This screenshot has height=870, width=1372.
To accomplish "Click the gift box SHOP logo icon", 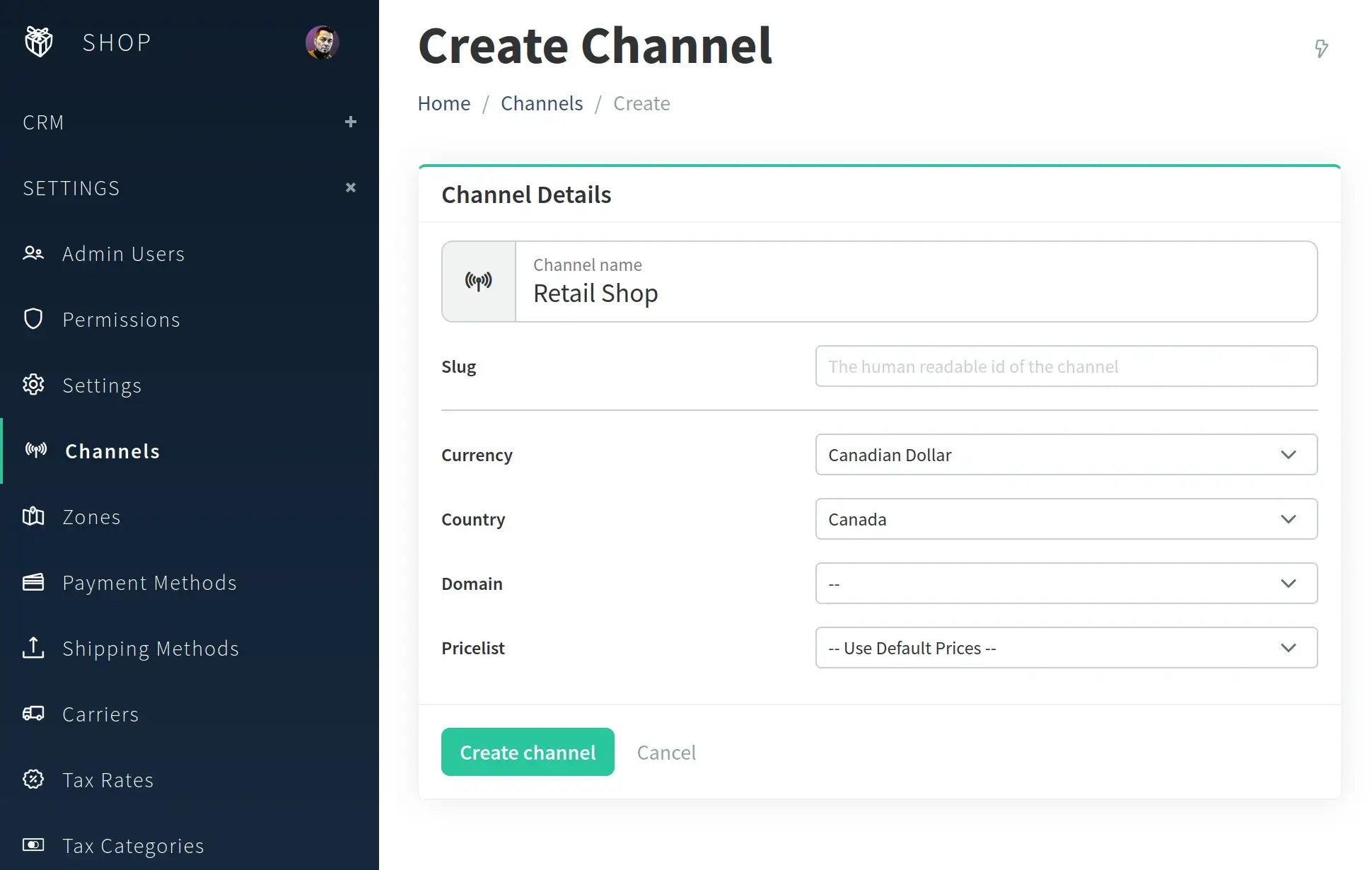I will (x=38, y=42).
